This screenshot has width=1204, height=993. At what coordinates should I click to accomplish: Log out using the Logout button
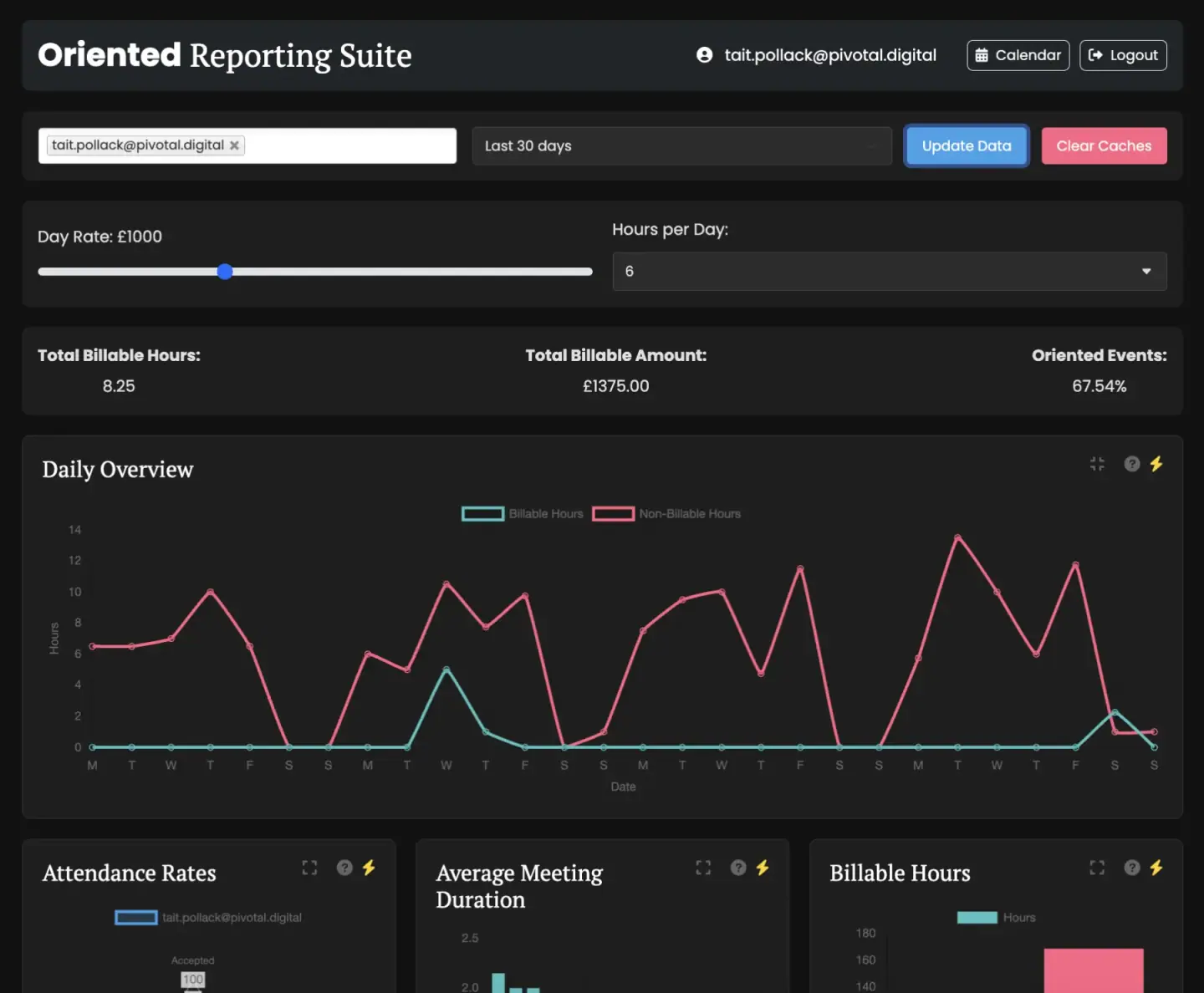[1123, 55]
